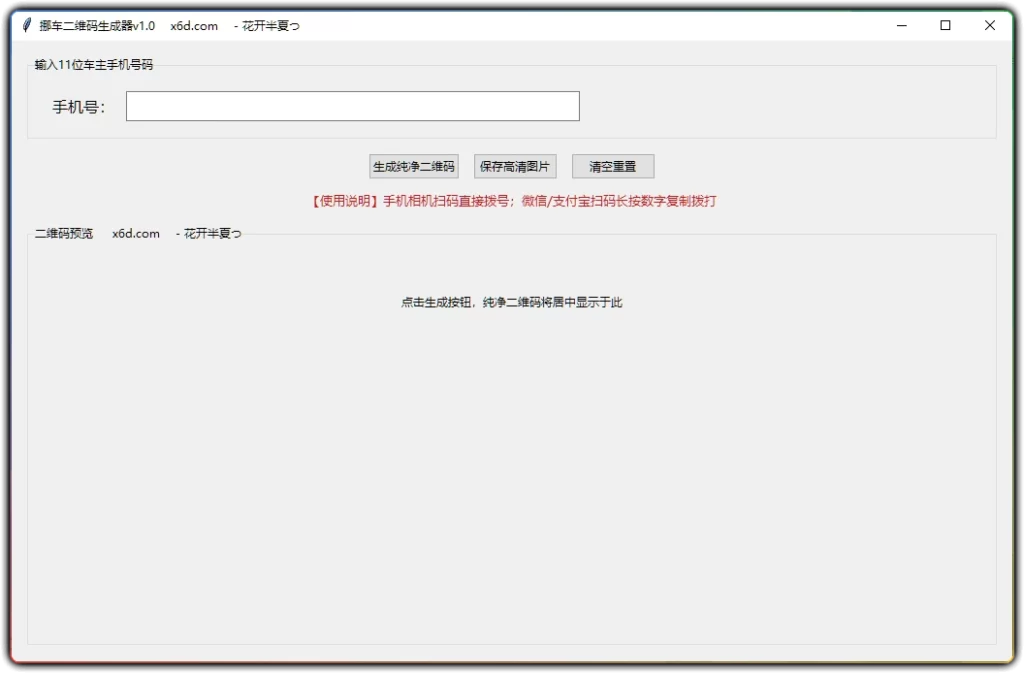
Task: Maximize the 挪车二维码生成器 window
Action: [945, 25]
